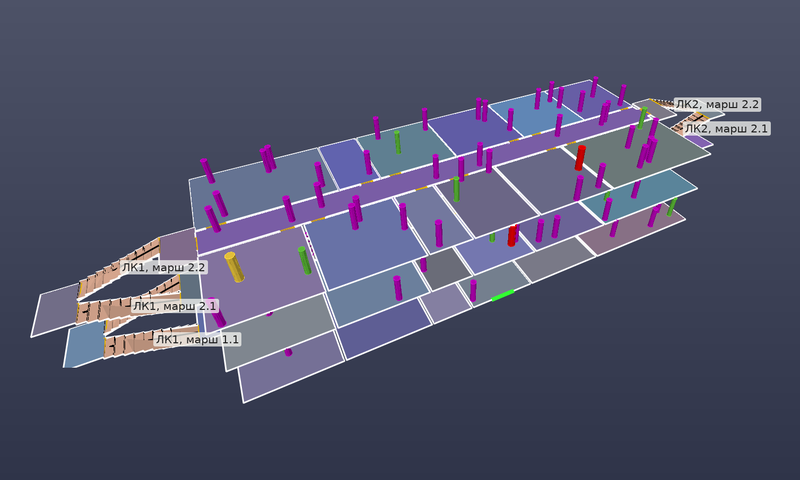The height and width of the screenshot is (480, 800).
Task: Select the green cylinder on the far right lower floor
Action: 672,207
